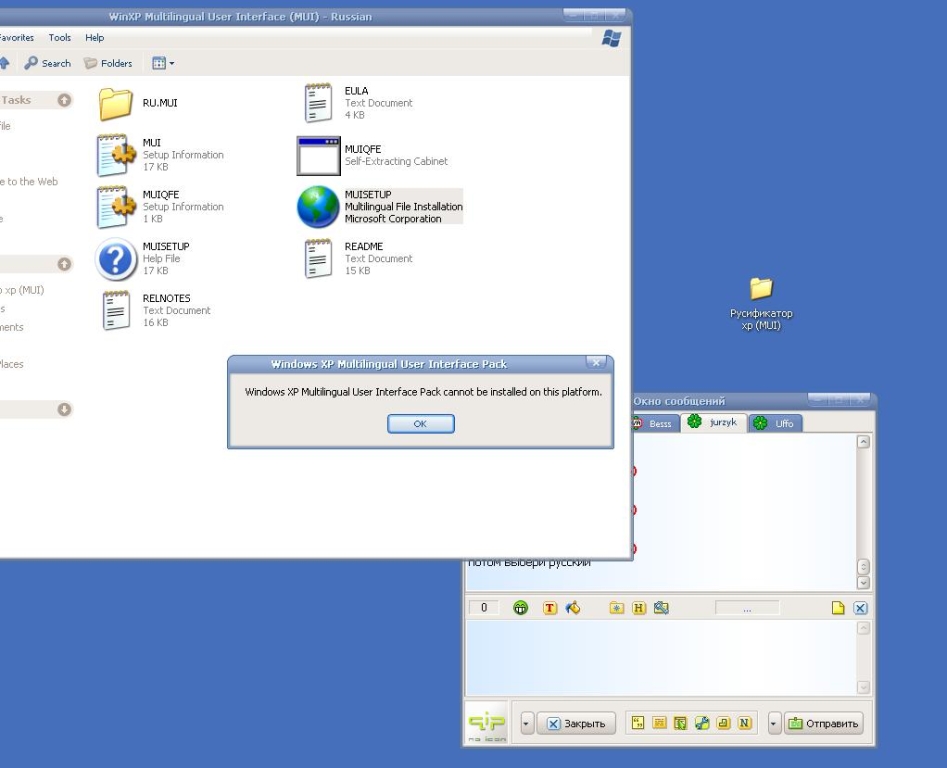Click the MUISETUP 'Multilingual File Installation' label

(x=403, y=206)
